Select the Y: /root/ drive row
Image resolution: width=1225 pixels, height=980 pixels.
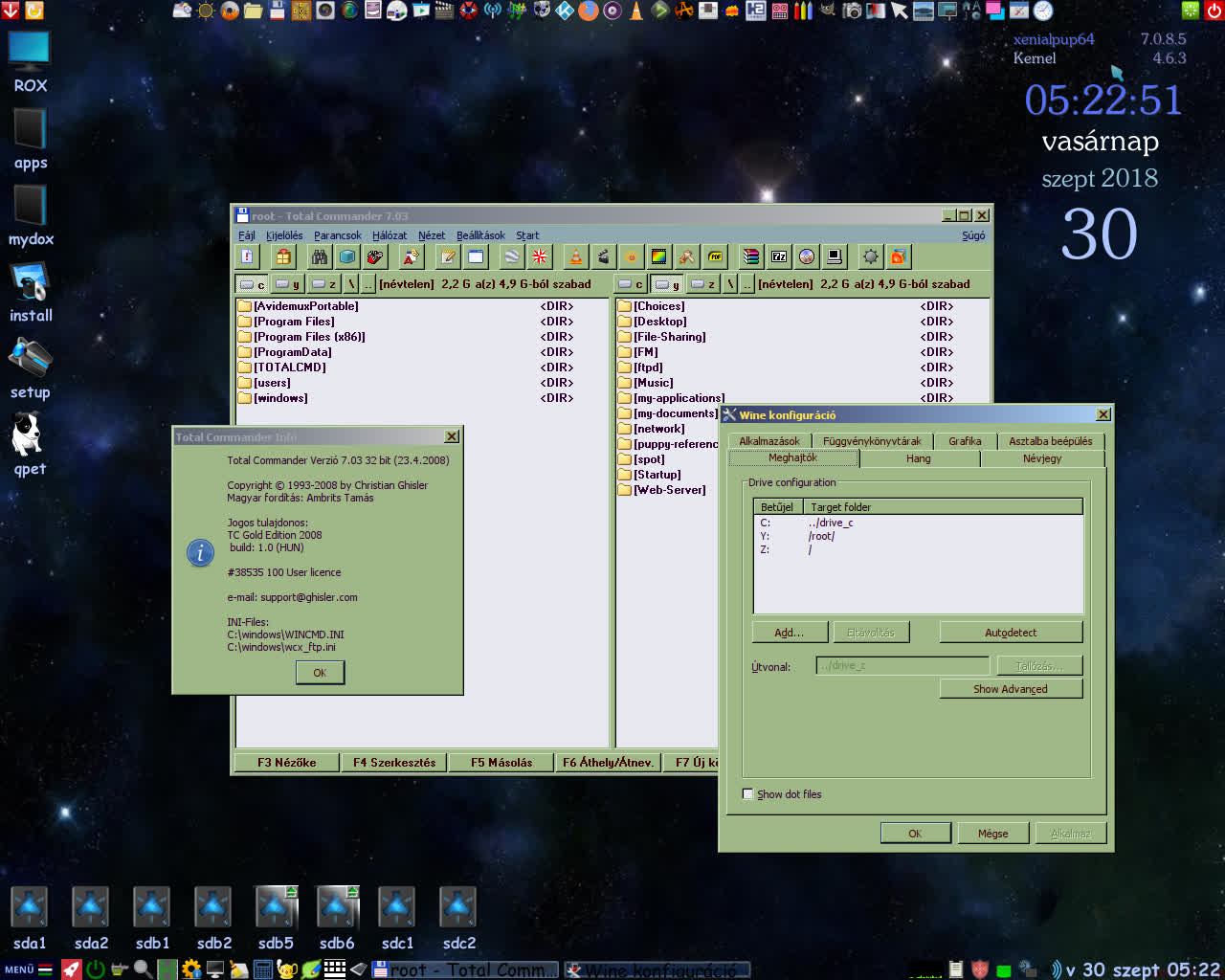pyautogui.click(x=919, y=536)
